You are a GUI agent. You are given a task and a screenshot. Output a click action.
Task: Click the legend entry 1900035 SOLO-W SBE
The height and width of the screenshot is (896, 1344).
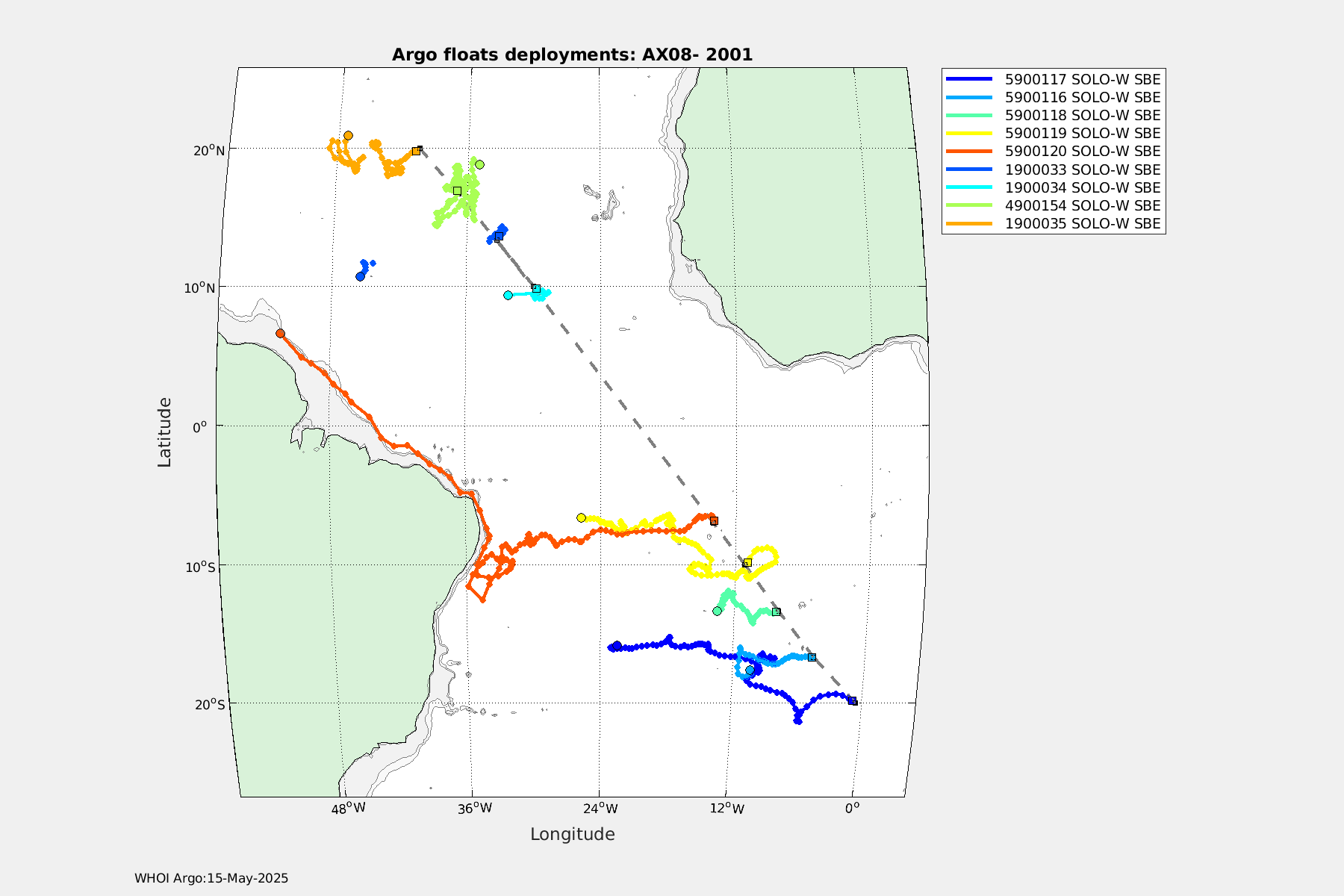(1053, 223)
